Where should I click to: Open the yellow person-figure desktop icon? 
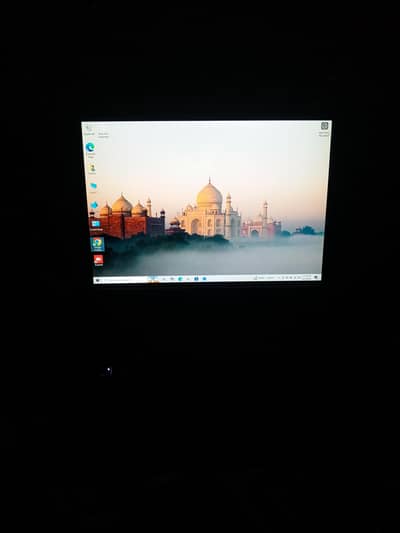pos(92,169)
